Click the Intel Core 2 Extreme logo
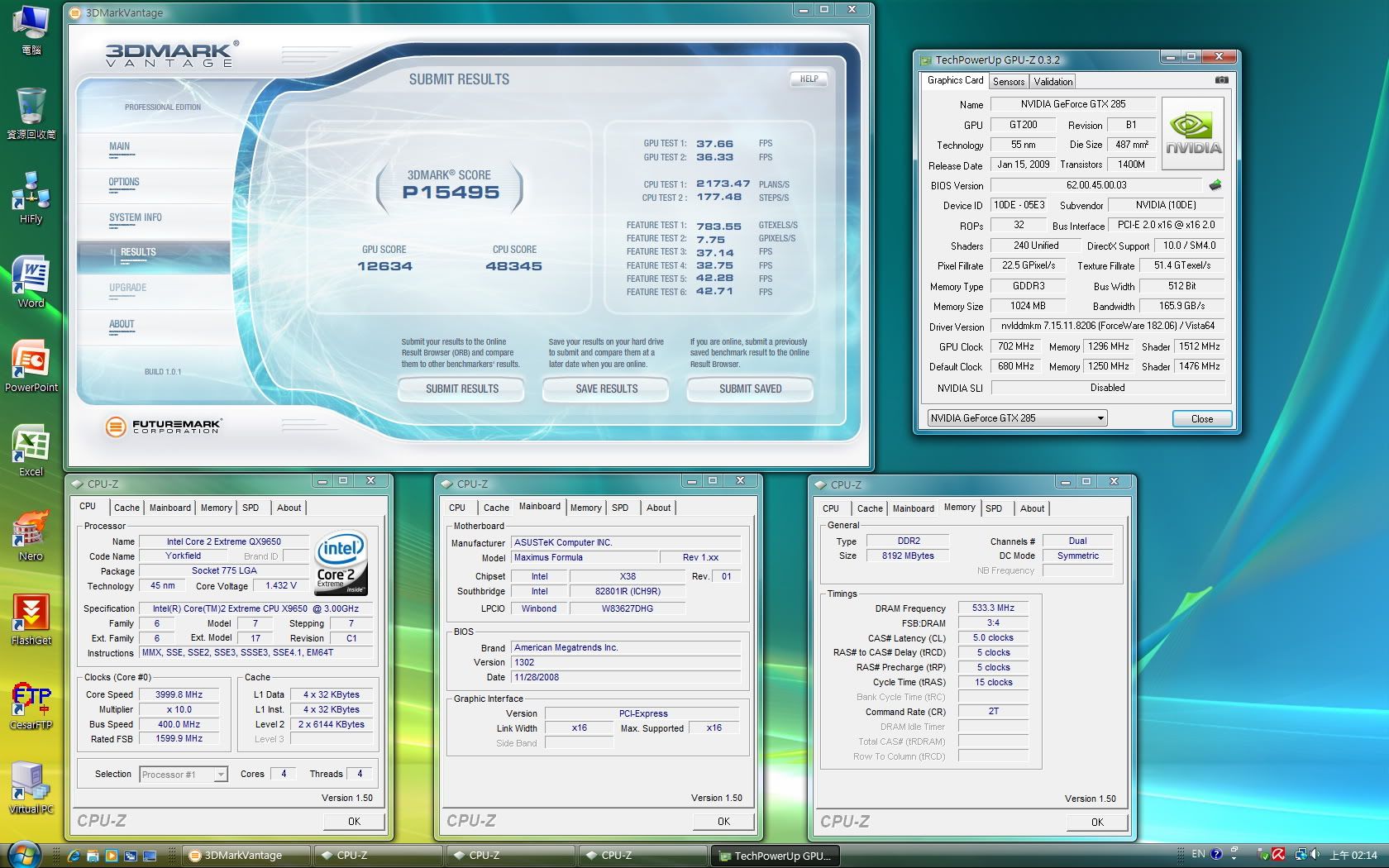Screen dimensions: 1389x868 pos(340,562)
